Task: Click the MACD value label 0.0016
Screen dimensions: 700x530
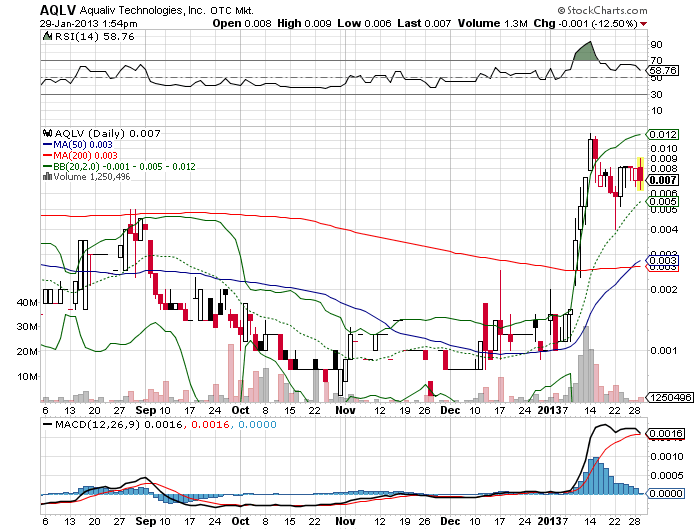Action: click(666, 434)
